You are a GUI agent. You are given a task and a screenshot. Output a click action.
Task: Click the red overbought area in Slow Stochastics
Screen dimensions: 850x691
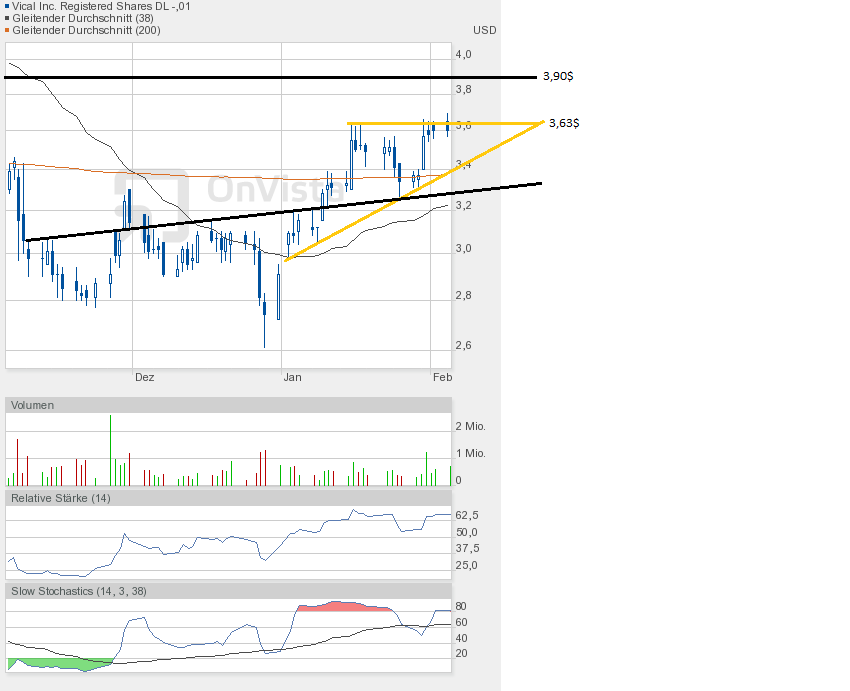coord(340,606)
